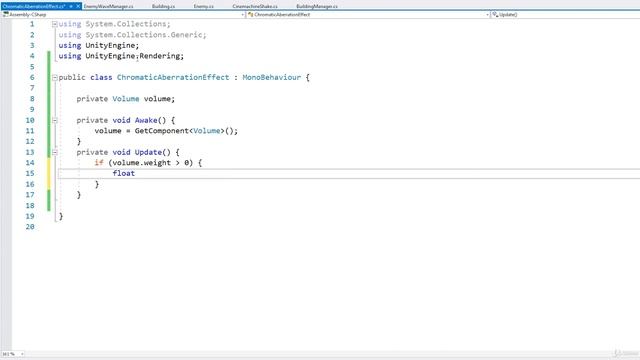
Task: Click the ChromaticAberrationEffect class name on line 6
Action: (x=173, y=78)
